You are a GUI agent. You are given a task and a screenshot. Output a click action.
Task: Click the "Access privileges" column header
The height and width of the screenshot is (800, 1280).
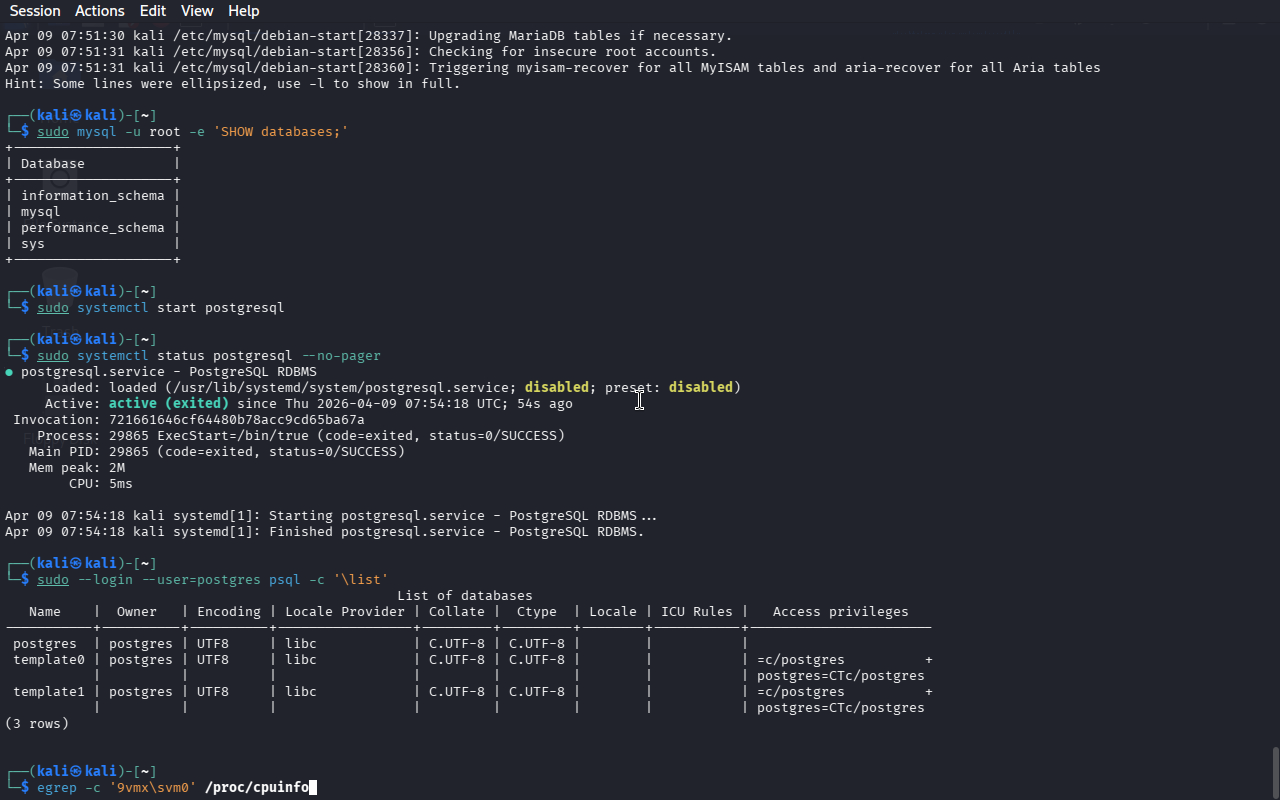[x=840, y=612]
